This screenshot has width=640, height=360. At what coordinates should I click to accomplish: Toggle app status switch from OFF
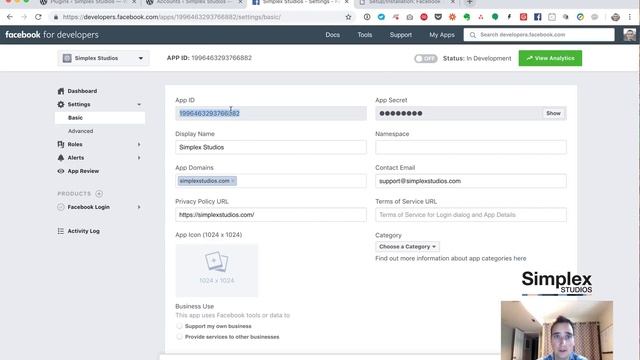click(425, 58)
